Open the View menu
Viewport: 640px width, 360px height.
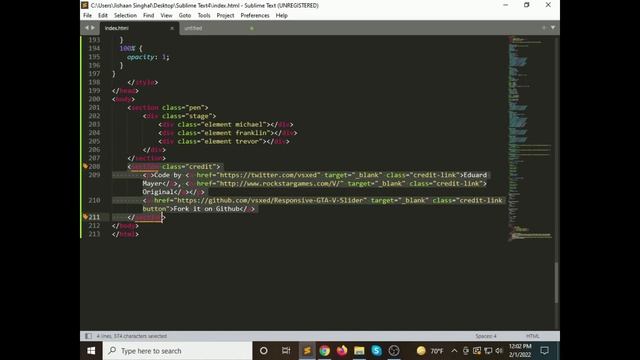(x=166, y=16)
